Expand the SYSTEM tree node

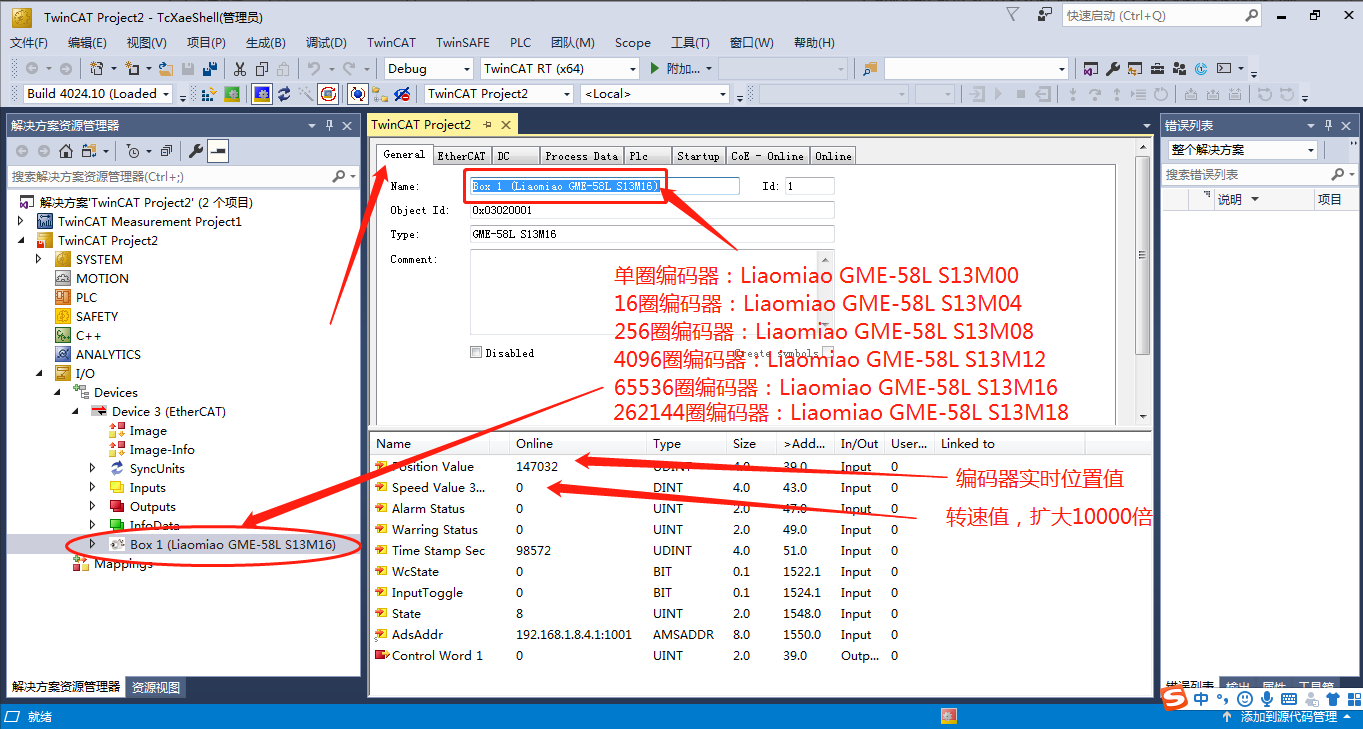pos(39,259)
